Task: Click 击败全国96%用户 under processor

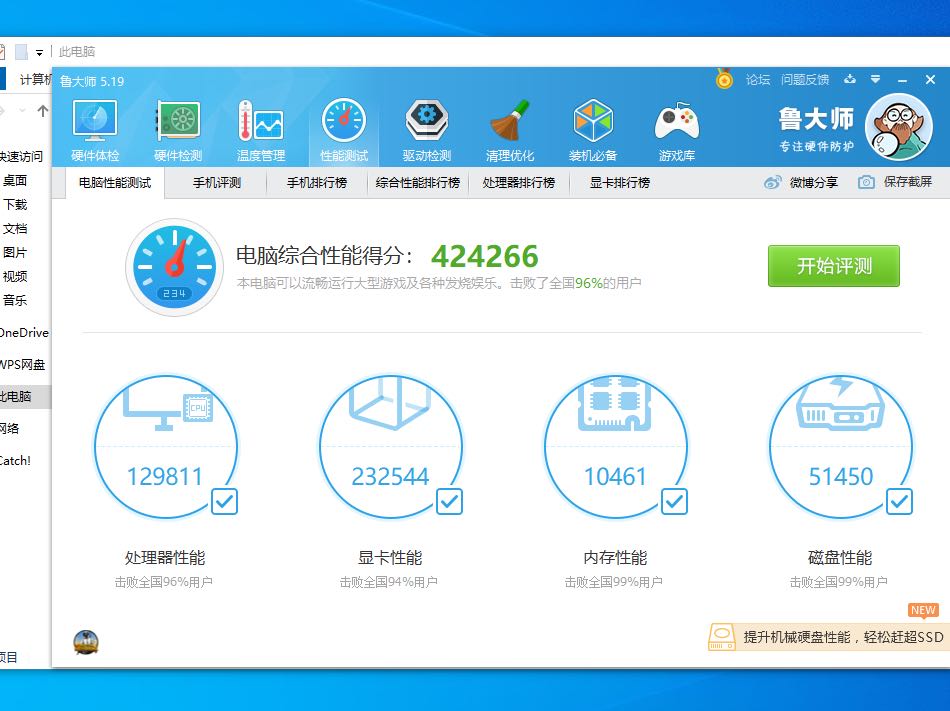Action: 164,582
